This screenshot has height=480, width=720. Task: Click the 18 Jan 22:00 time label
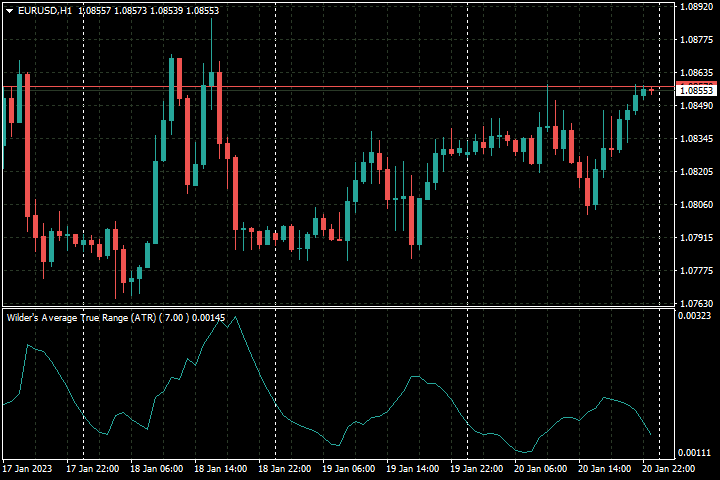point(286,468)
